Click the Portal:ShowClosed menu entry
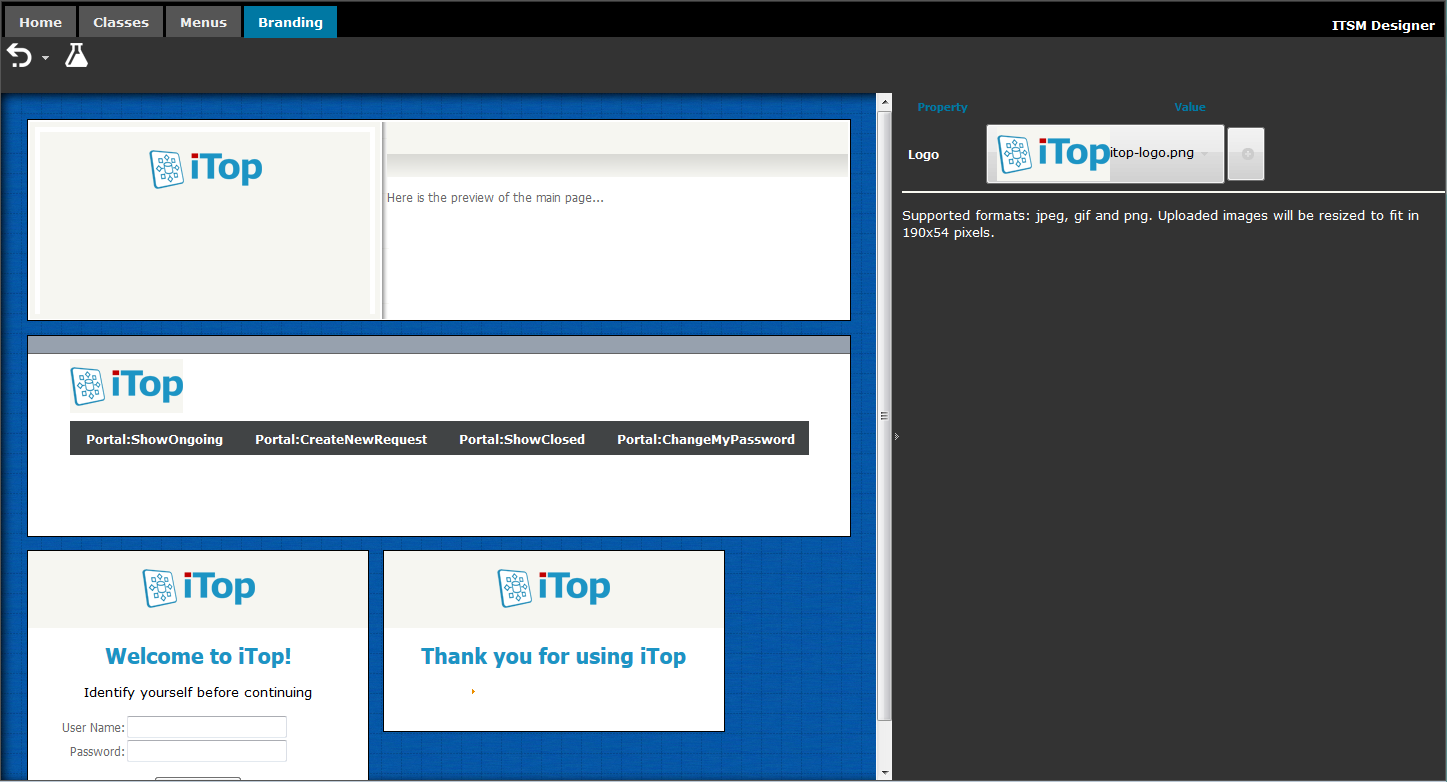1447x782 pixels. pos(522,439)
